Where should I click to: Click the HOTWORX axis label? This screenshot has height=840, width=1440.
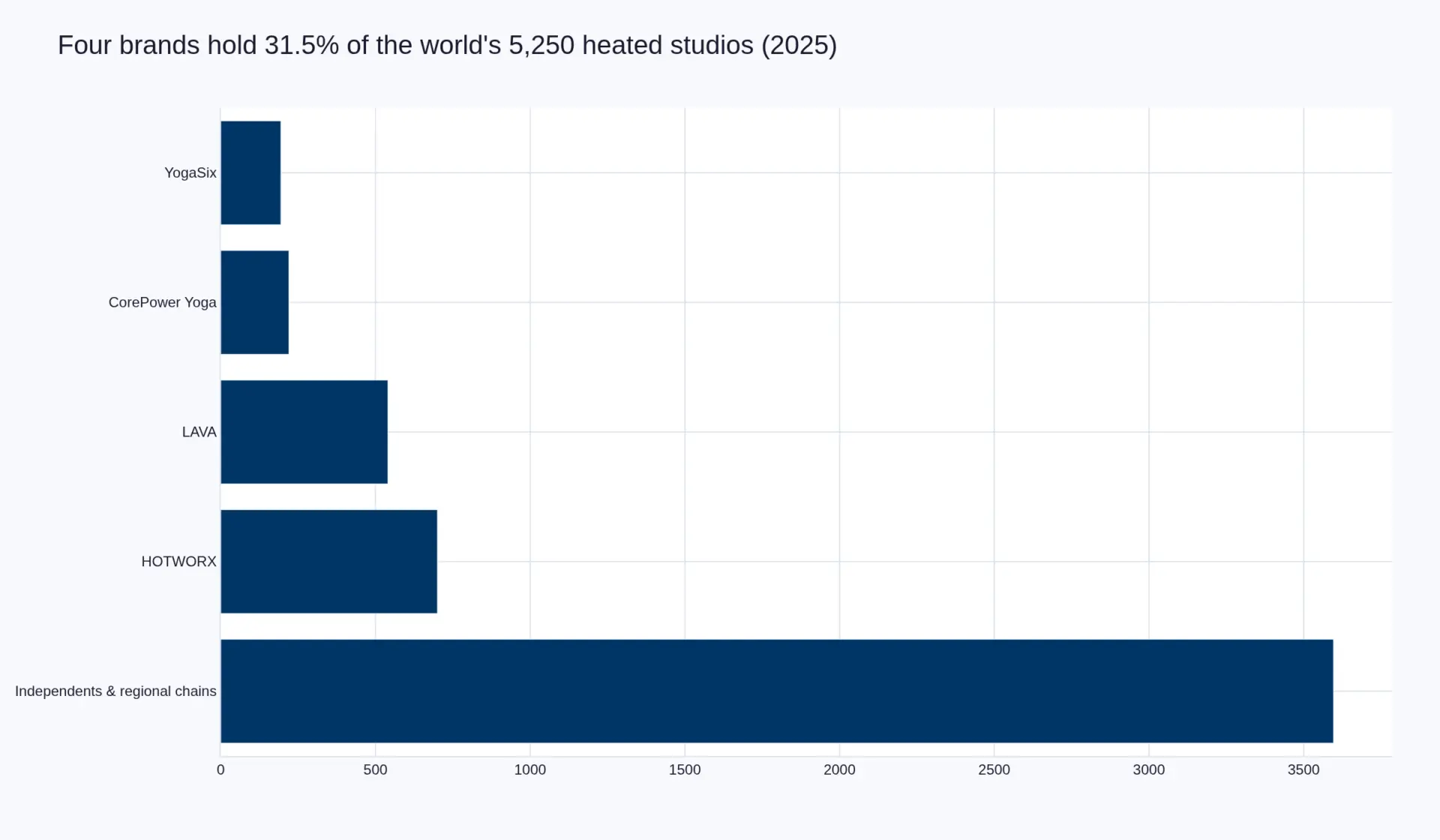coord(178,562)
